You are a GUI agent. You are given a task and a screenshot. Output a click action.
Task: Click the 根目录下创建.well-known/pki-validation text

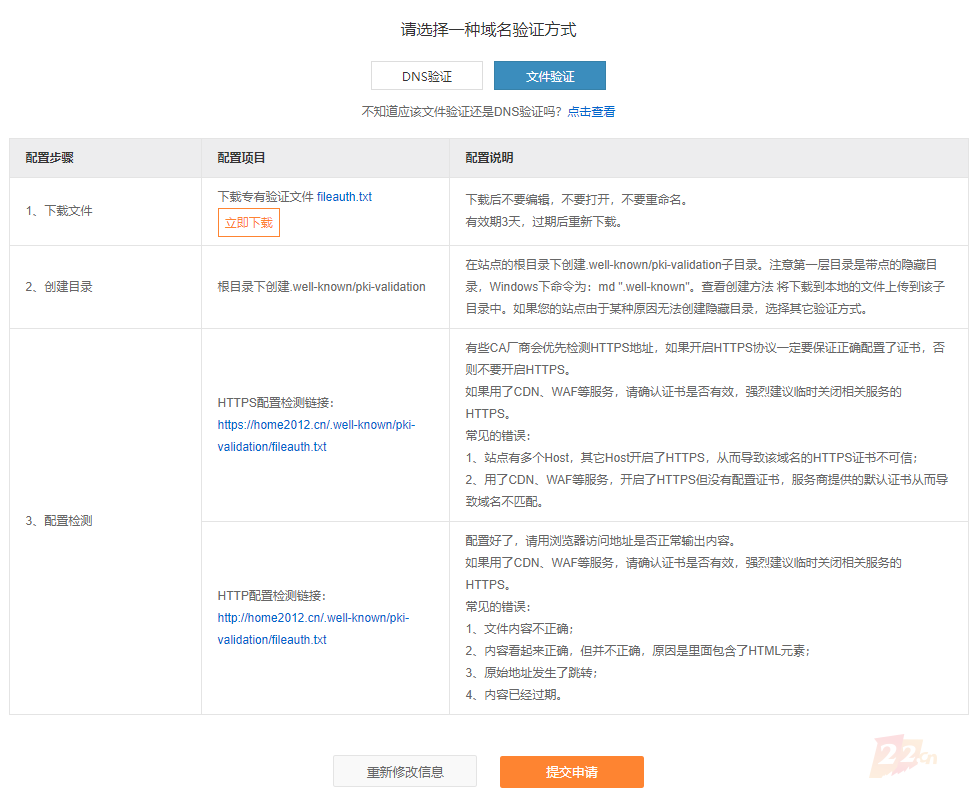tap(321, 287)
